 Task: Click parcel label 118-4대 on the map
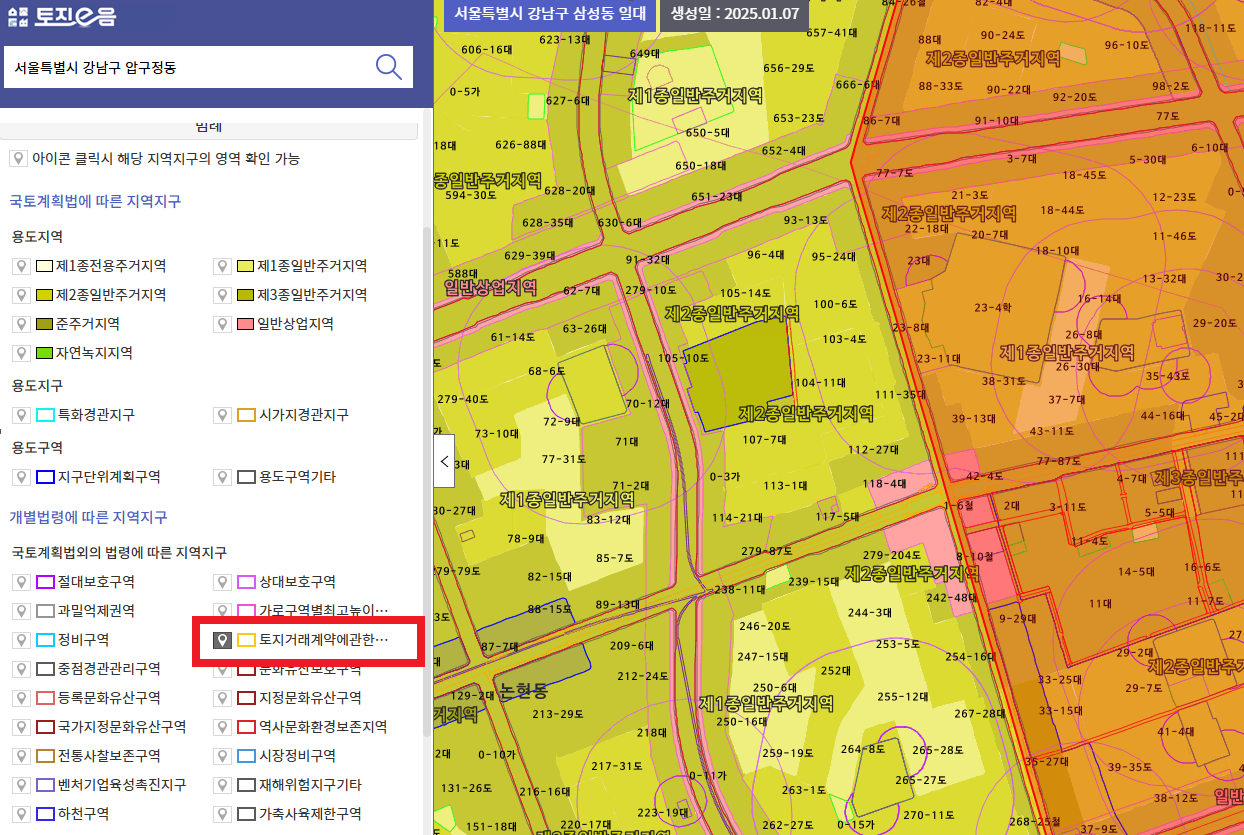[884, 484]
